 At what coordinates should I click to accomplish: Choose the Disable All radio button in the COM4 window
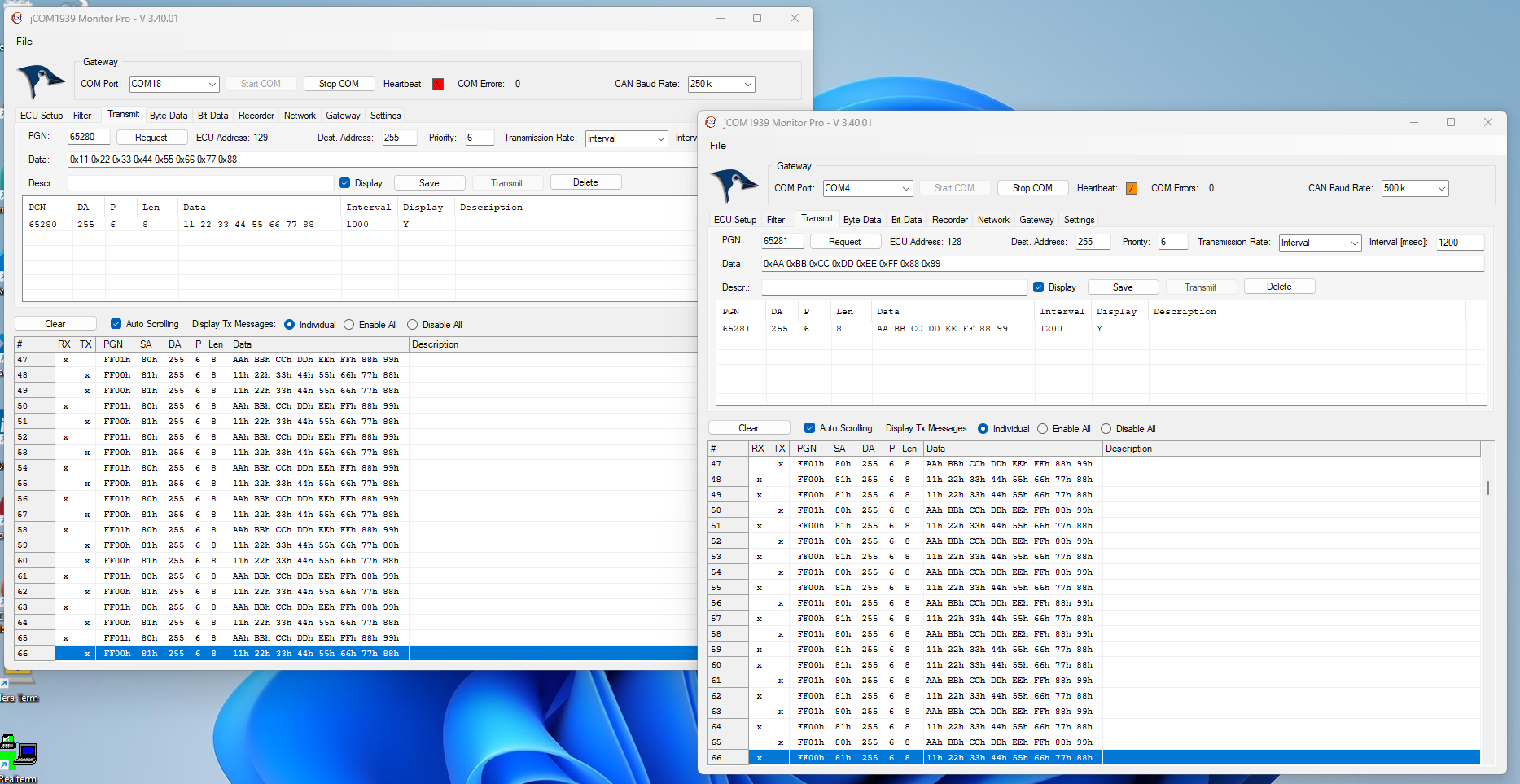(1106, 429)
